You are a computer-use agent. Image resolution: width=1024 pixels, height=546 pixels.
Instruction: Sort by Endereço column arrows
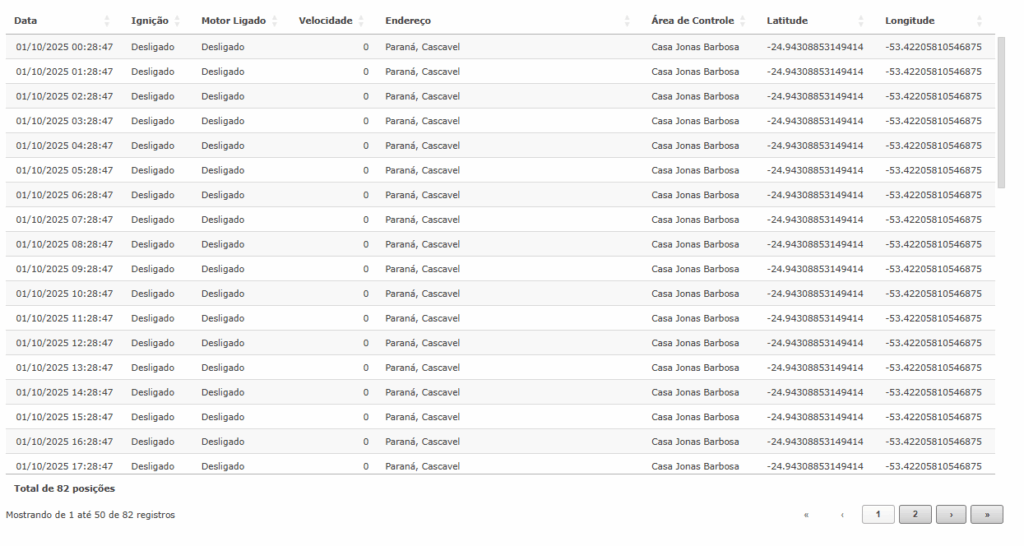tap(627, 21)
